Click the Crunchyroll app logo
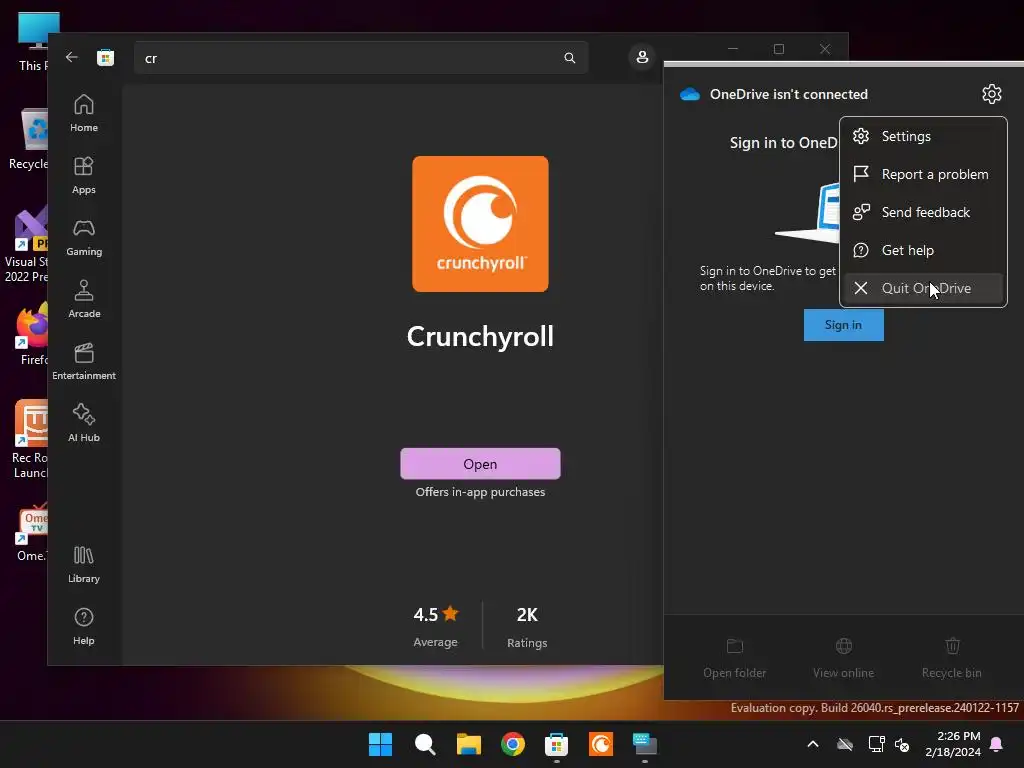The width and height of the screenshot is (1024, 768). click(480, 224)
